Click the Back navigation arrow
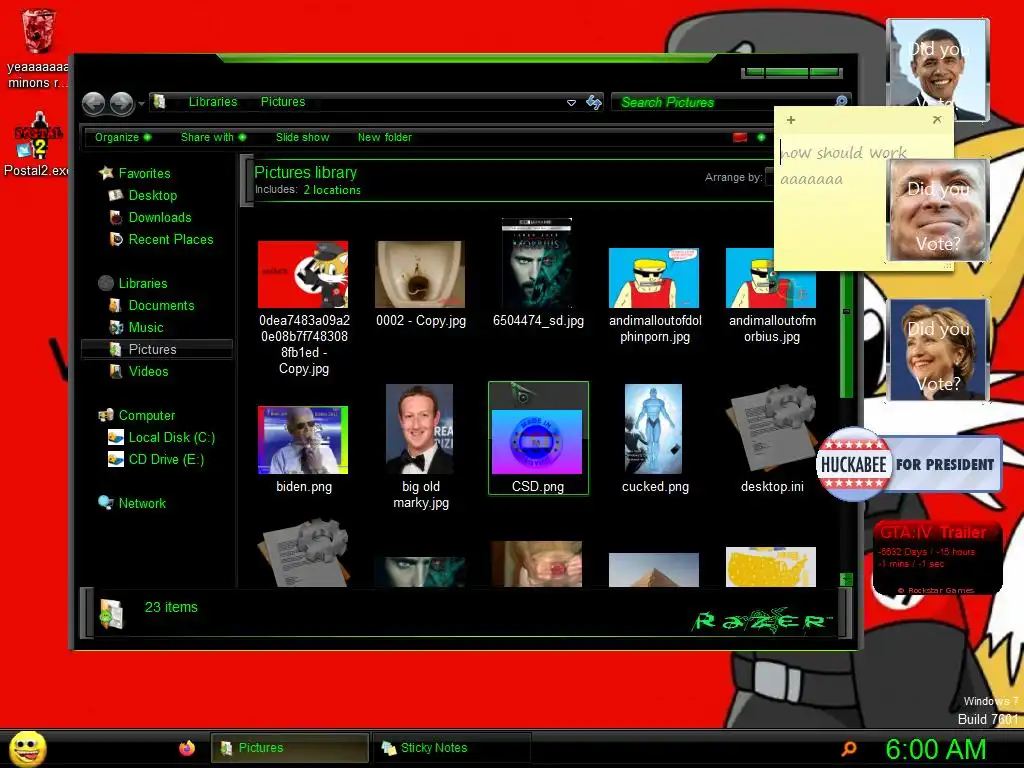This screenshot has height=768, width=1024. point(93,103)
